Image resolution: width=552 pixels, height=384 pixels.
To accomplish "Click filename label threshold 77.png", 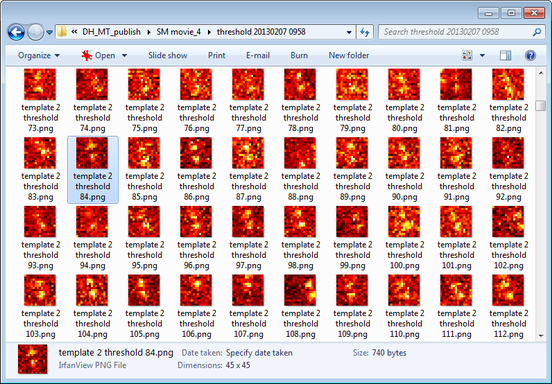I will coord(249,118).
